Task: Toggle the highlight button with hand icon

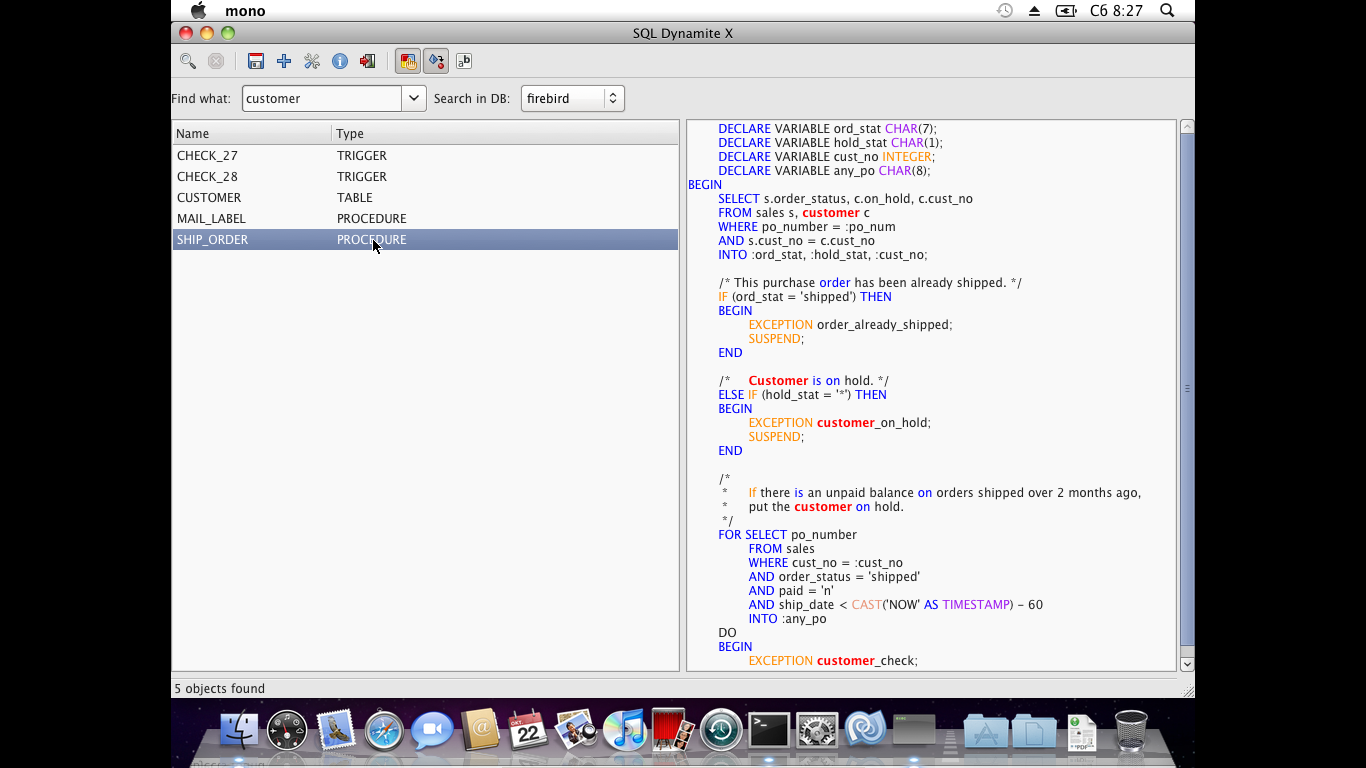Action: click(408, 61)
